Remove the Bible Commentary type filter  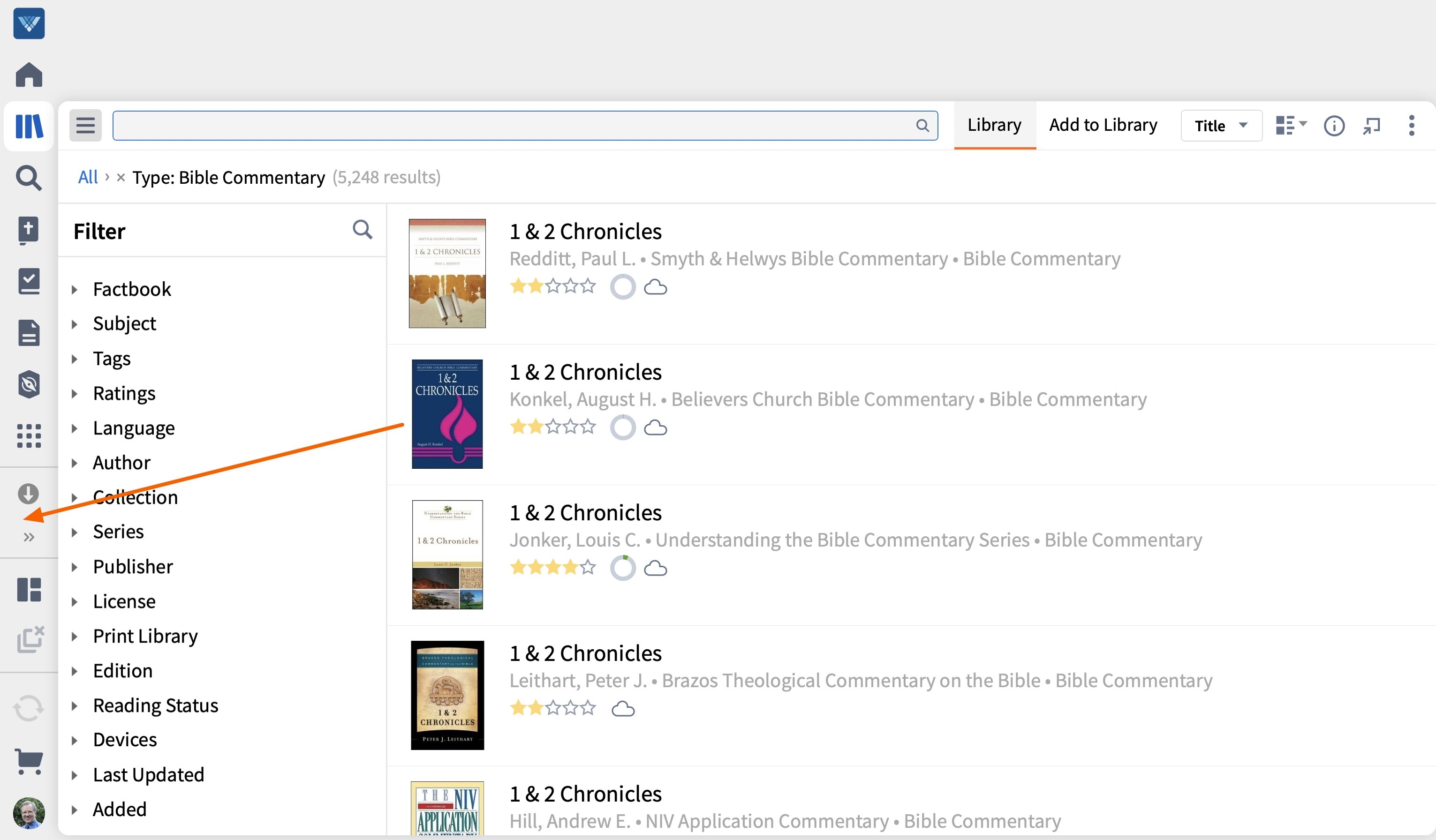point(120,177)
